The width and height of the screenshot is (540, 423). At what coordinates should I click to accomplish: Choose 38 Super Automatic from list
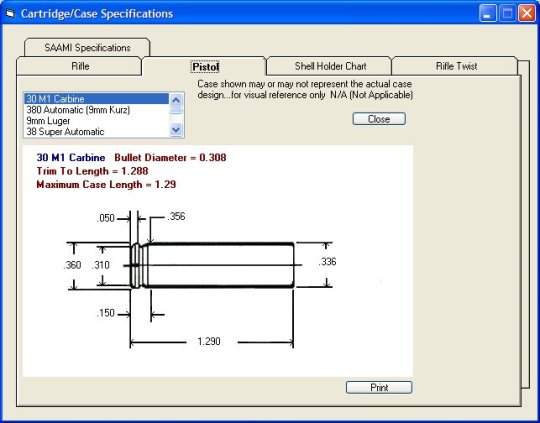coord(97,132)
